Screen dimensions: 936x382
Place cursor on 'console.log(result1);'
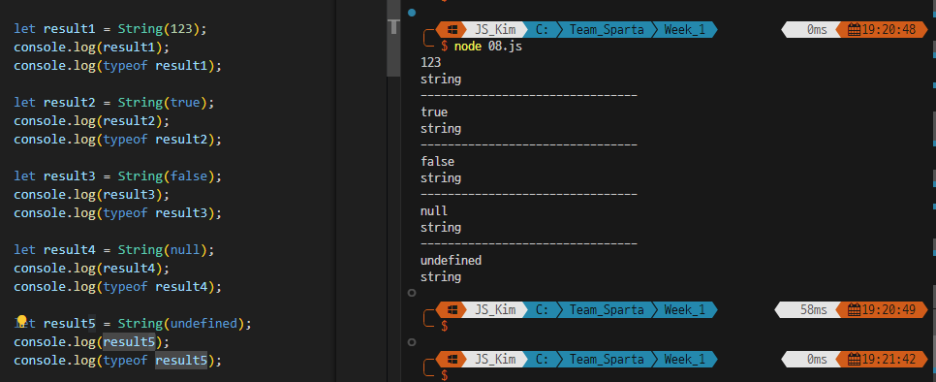click(92, 47)
